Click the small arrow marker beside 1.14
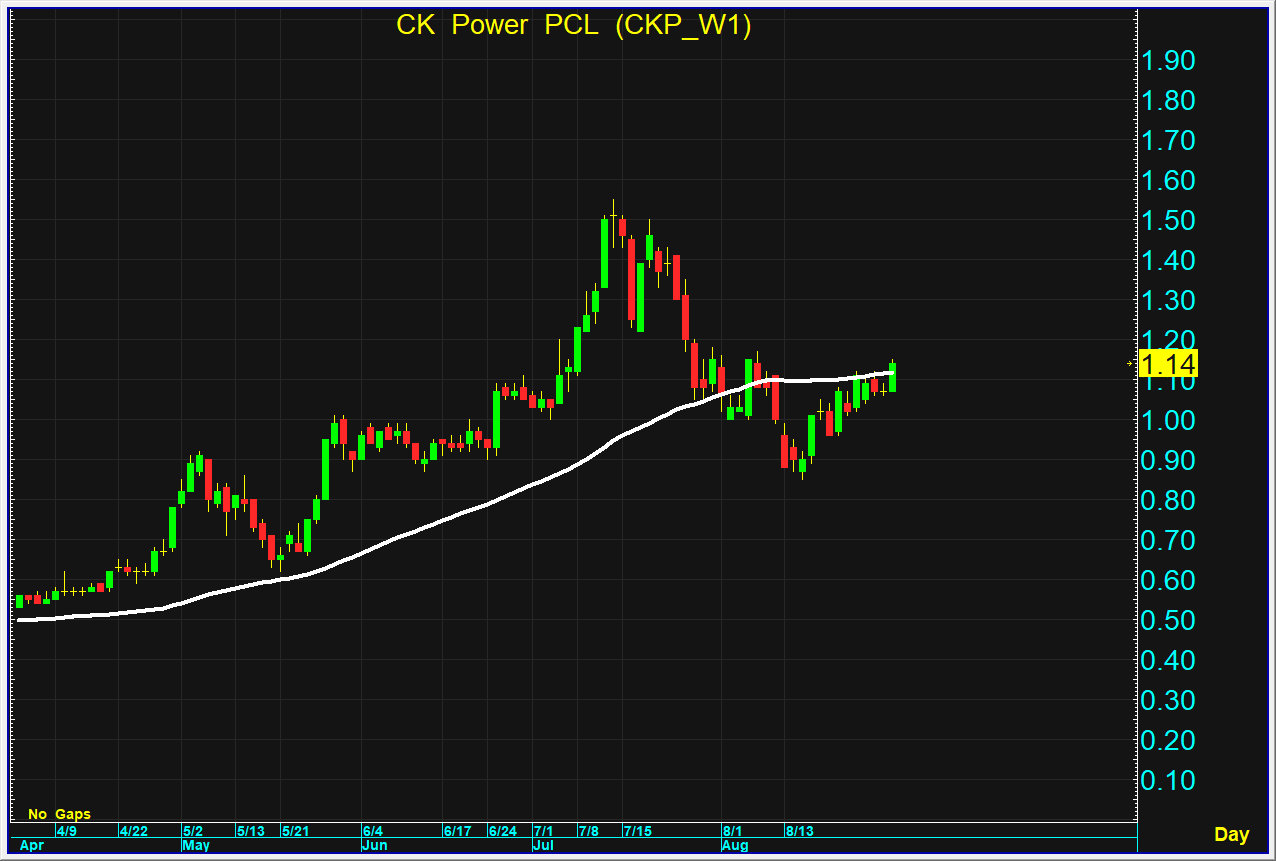1276x861 pixels. coord(1132,365)
